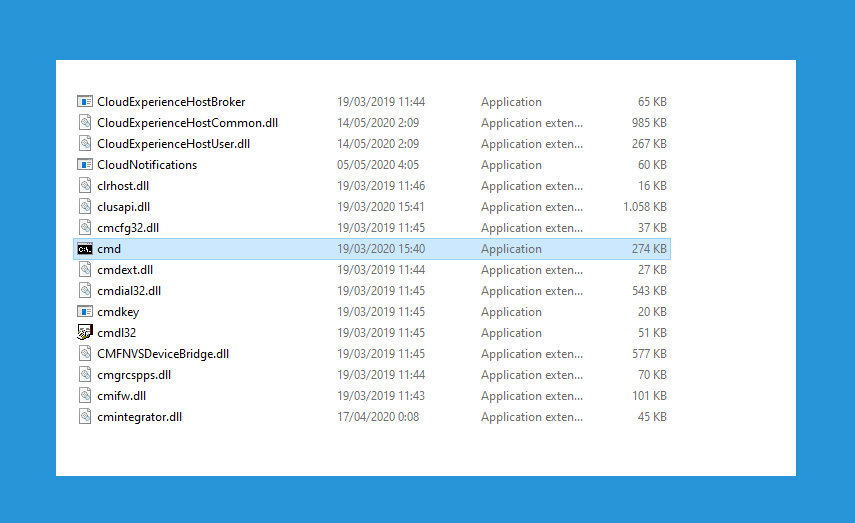Click the cmgrcspps.dll file icon
The image size is (855, 523).
[85, 375]
